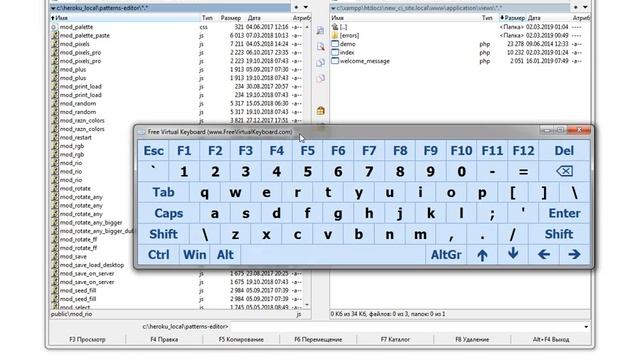
Task: Sort left panel by Тип column
Action: tap(207, 18)
